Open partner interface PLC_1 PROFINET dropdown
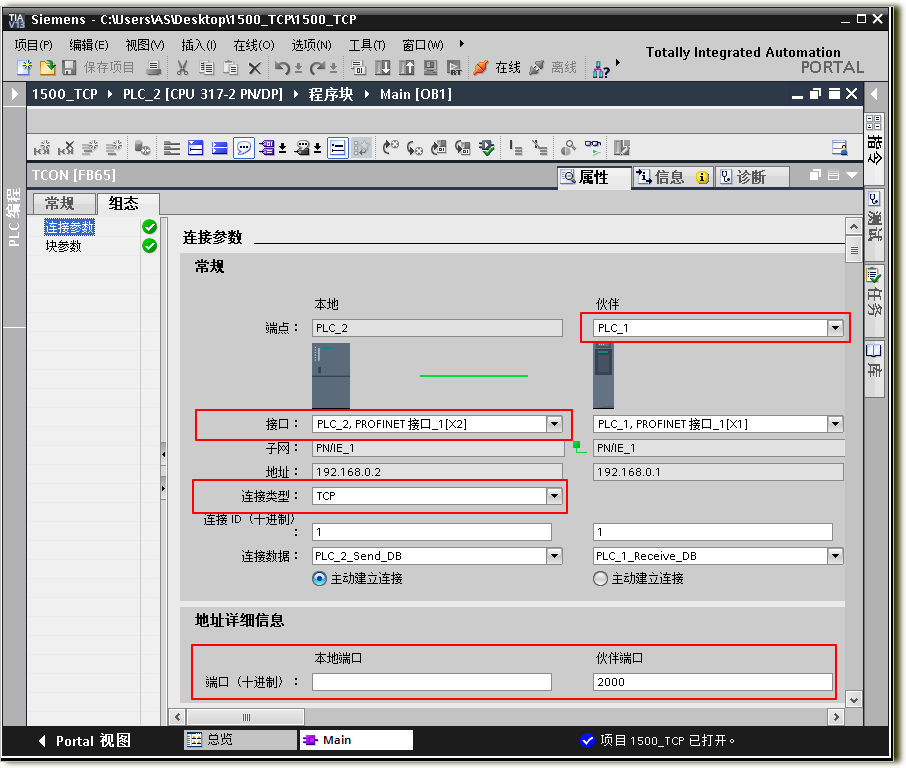This screenshot has width=906, height=768. pyautogui.click(x=836, y=424)
